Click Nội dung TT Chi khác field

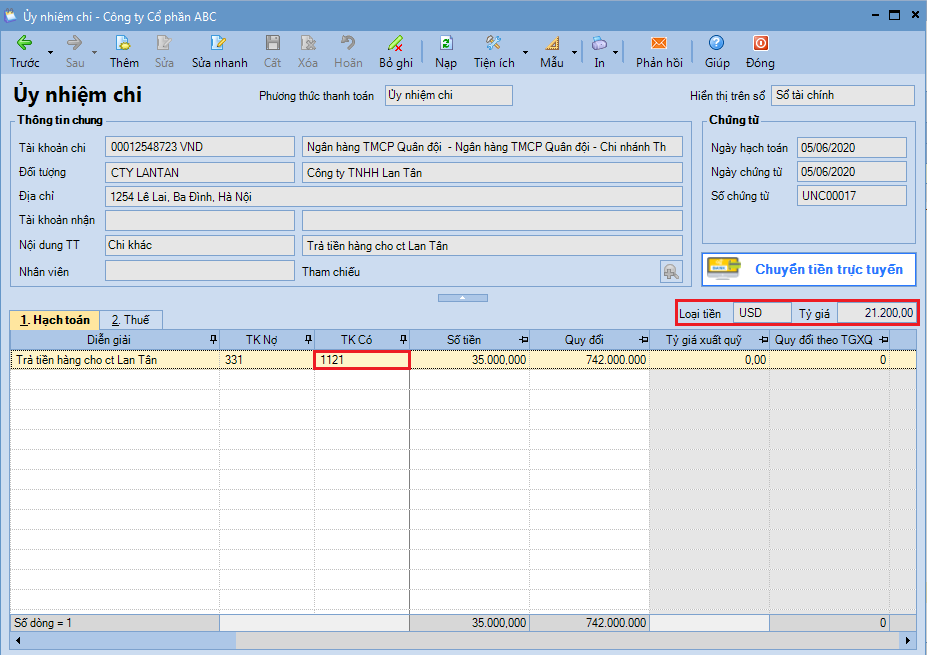click(x=200, y=245)
